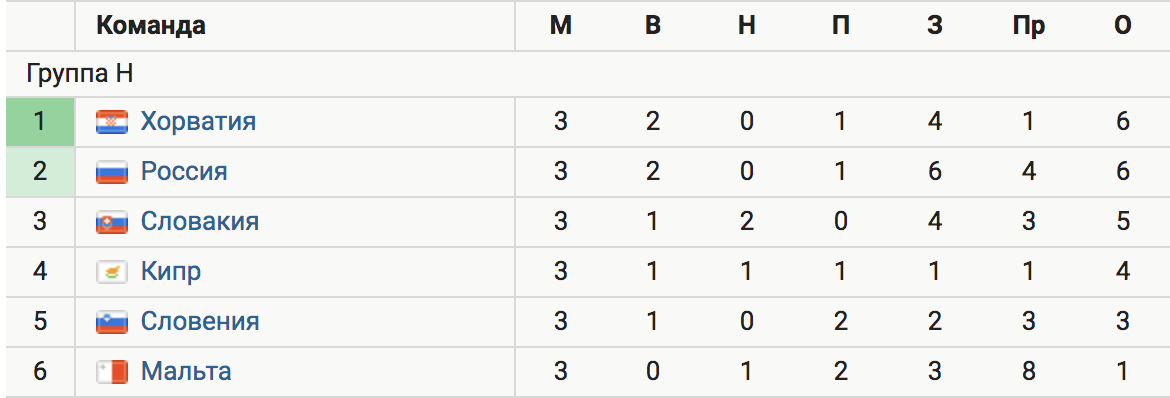The image size is (1170, 398).
Task: Open the Мальта team link
Action: coord(186,372)
